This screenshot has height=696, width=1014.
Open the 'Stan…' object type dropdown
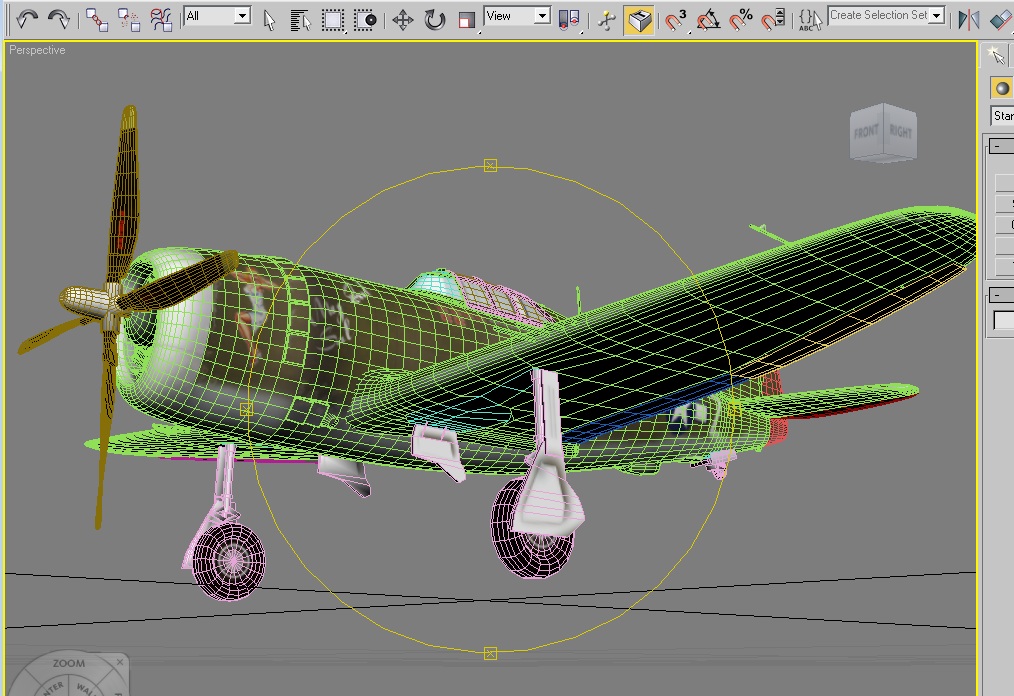pyautogui.click(x=1002, y=116)
